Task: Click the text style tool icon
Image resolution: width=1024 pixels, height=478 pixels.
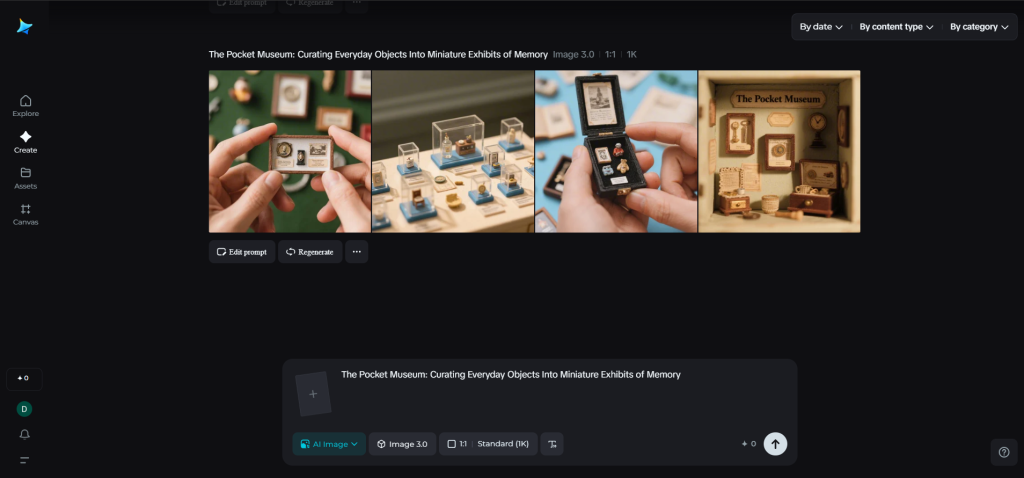Action: tap(552, 444)
